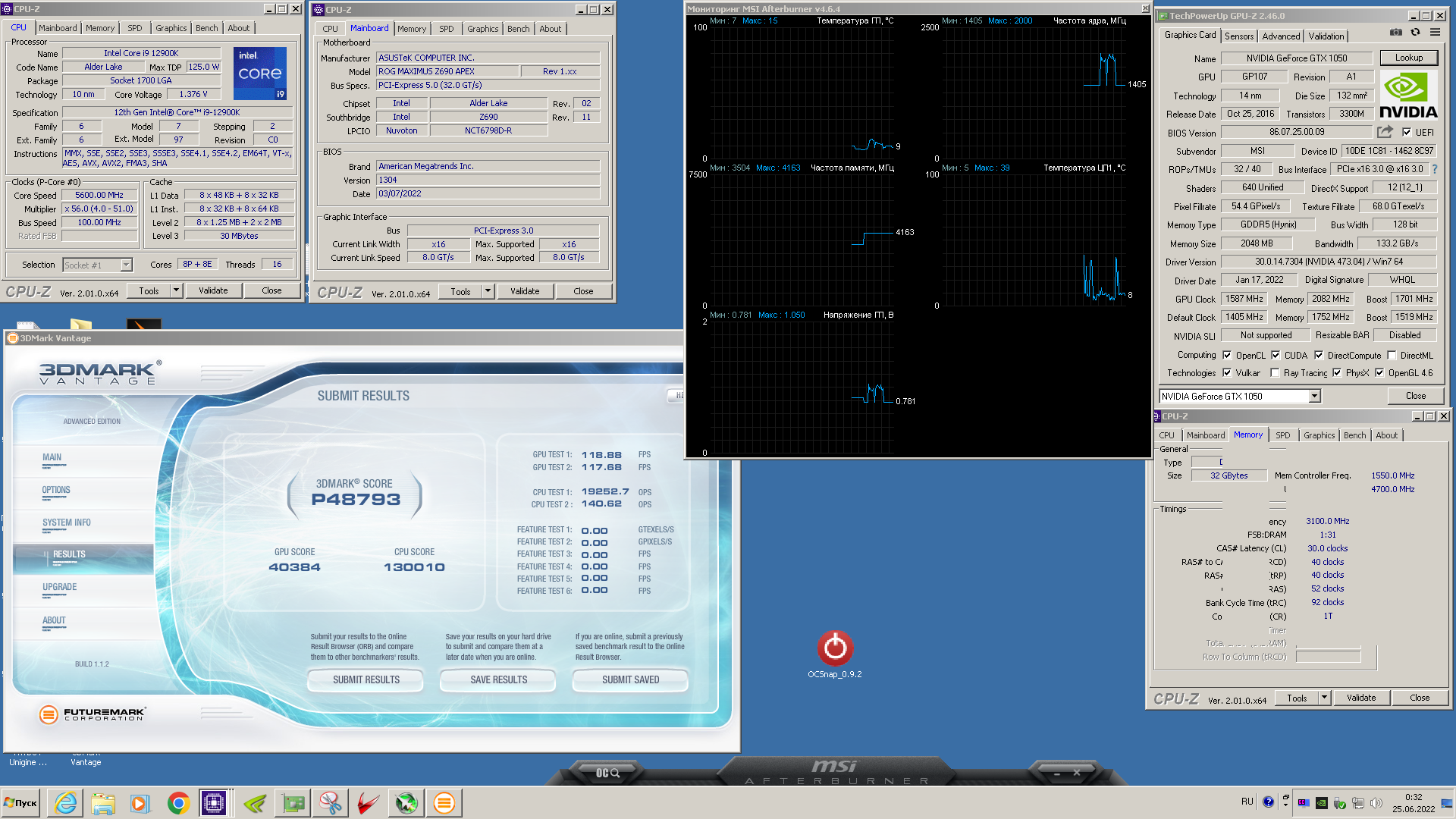The height and width of the screenshot is (819, 1456).
Task: Open UPGRADE section in 3DMark Vantage sidebar
Action: pos(60,587)
